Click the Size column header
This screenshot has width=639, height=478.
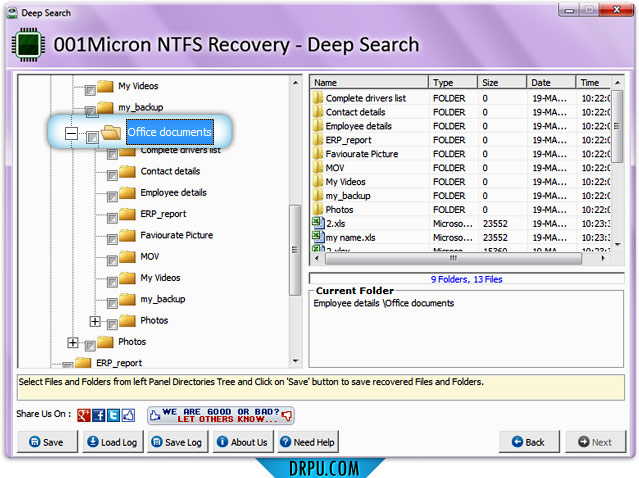click(x=502, y=83)
